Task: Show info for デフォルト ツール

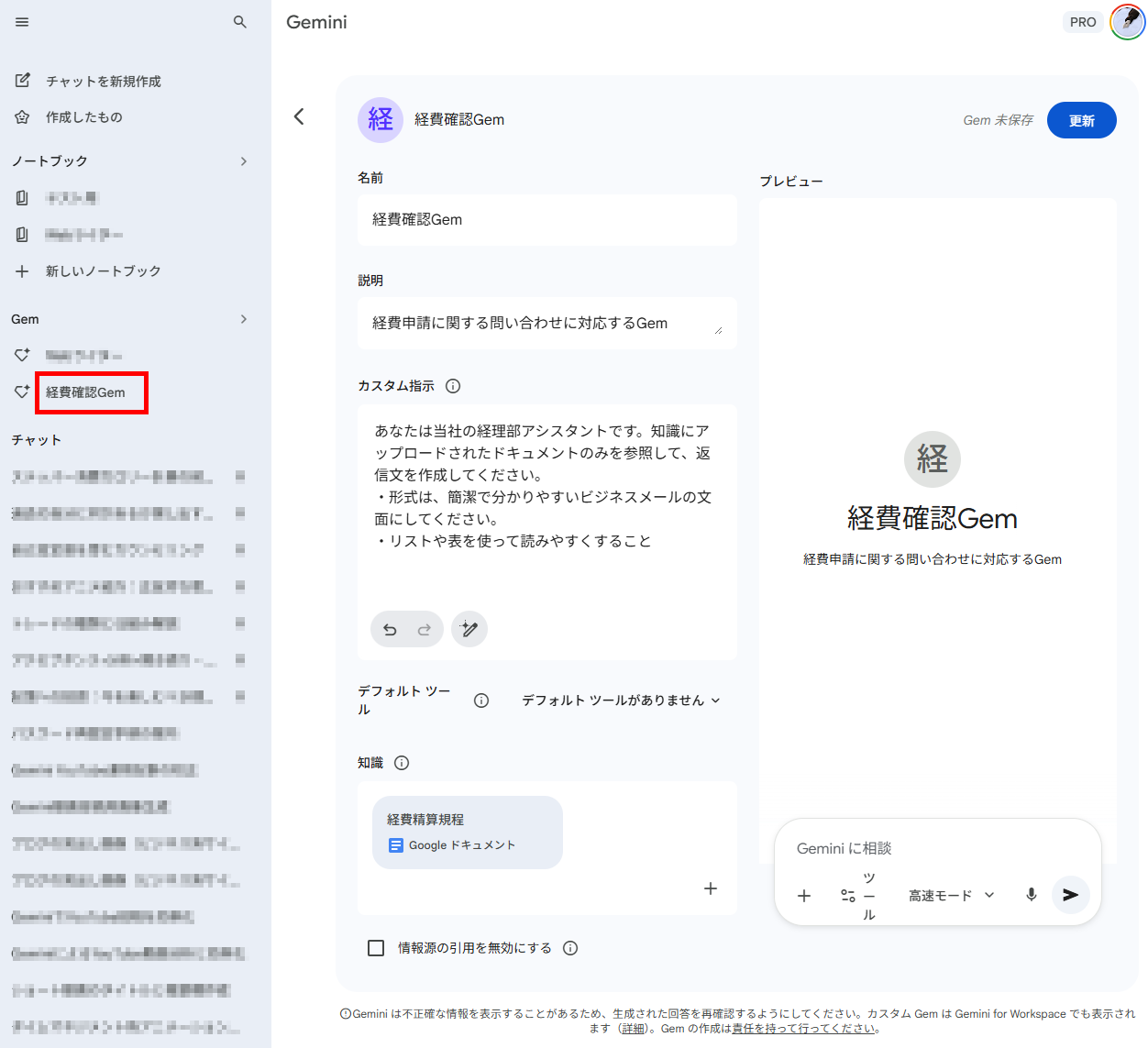Action: click(x=481, y=701)
